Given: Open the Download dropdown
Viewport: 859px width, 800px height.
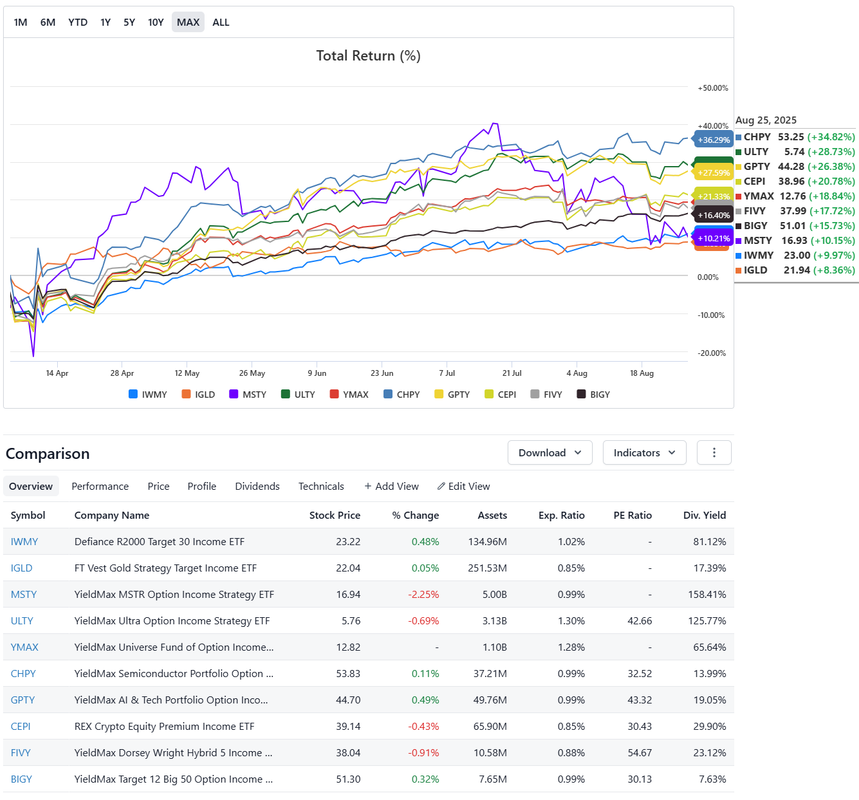Looking at the screenshot, I should 550,453.
